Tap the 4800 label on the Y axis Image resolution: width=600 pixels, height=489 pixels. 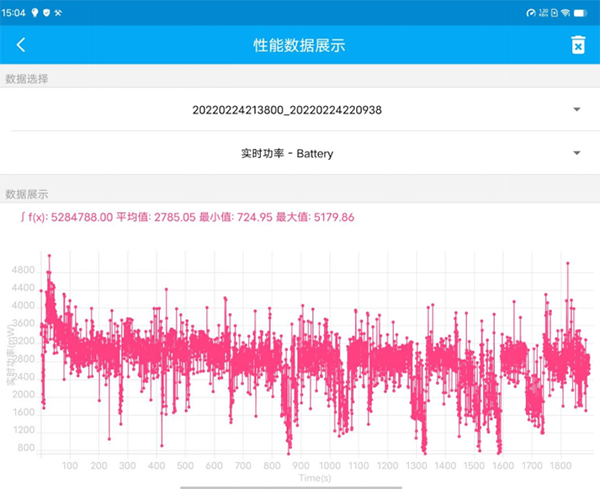click(x=23, y=270)
